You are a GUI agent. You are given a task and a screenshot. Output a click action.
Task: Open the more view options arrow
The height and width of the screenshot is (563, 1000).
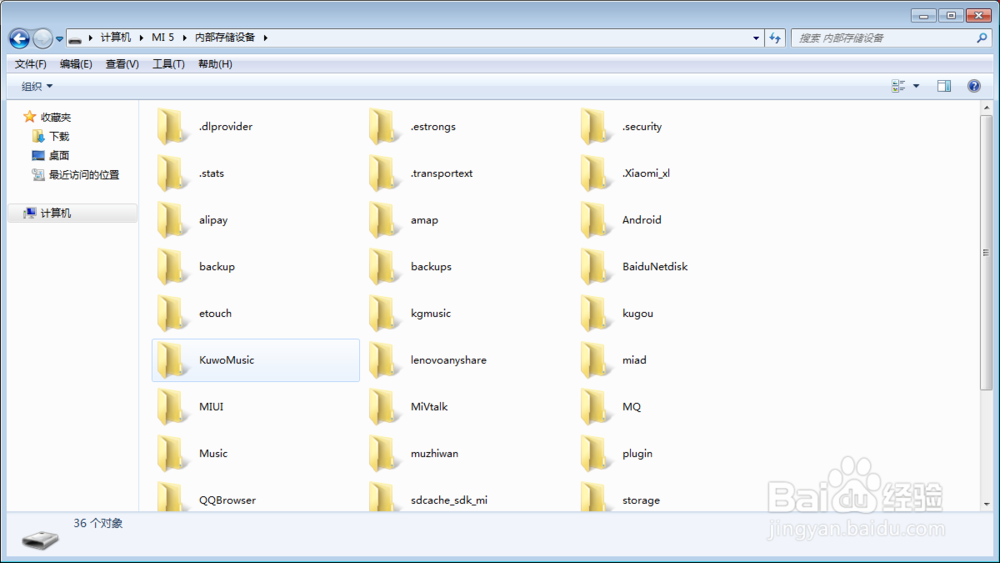(916, 86)
